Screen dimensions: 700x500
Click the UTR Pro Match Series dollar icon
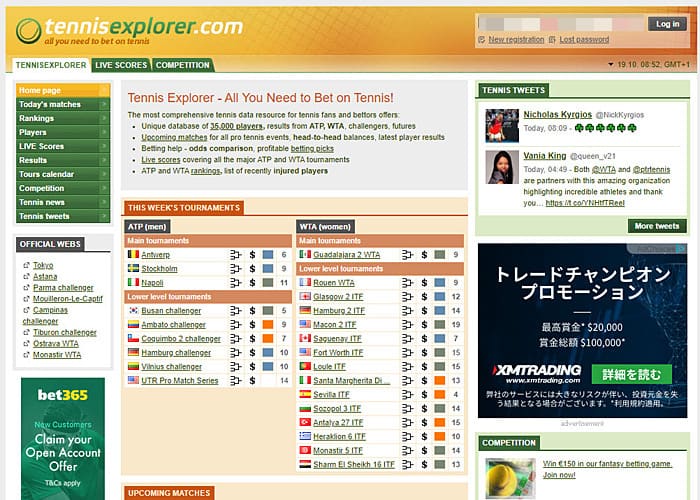[252, 381]
